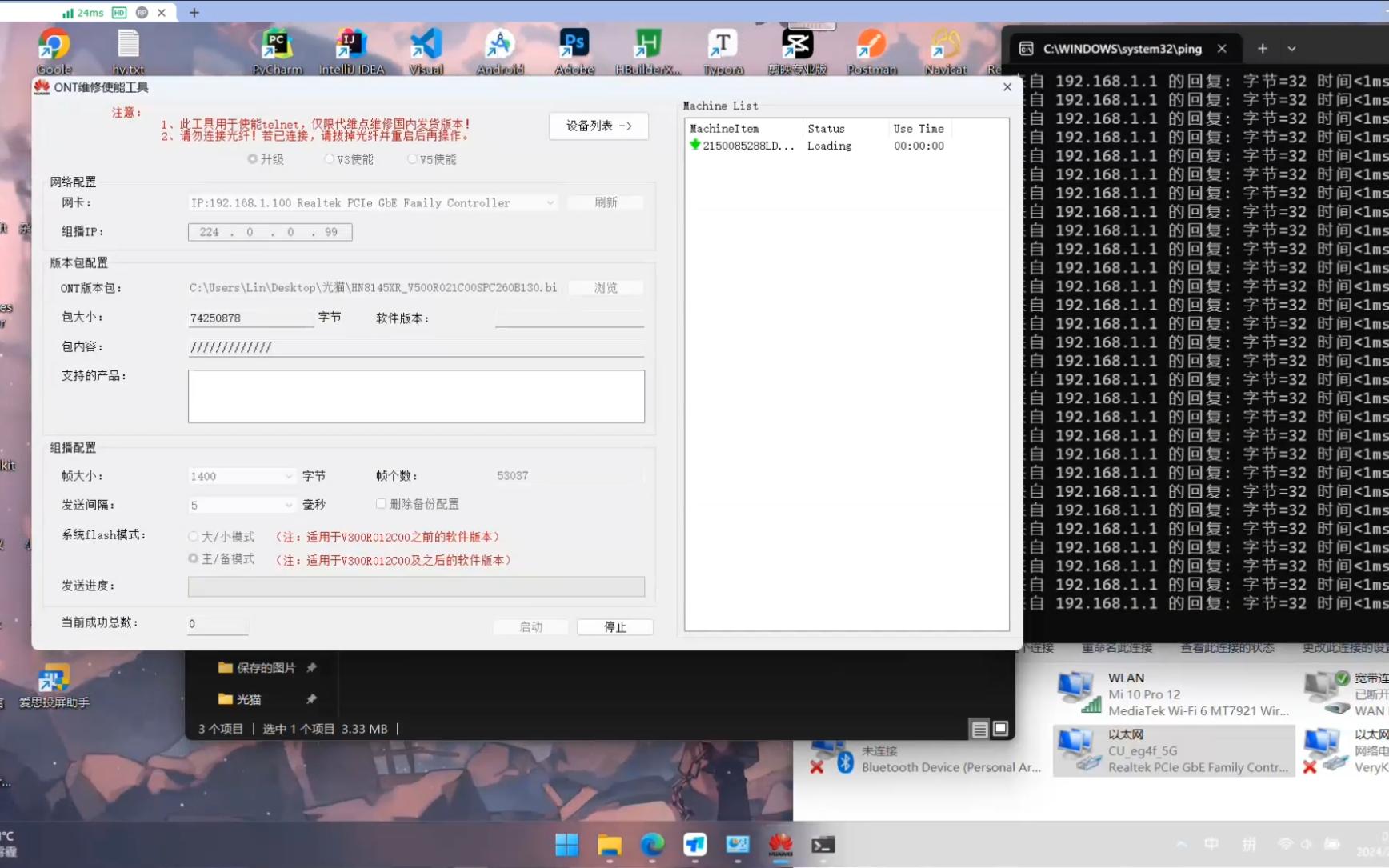Open the terminal icon in the taskbar
Viewport: 1389px width, 868px height.
[x=823, y=845]
